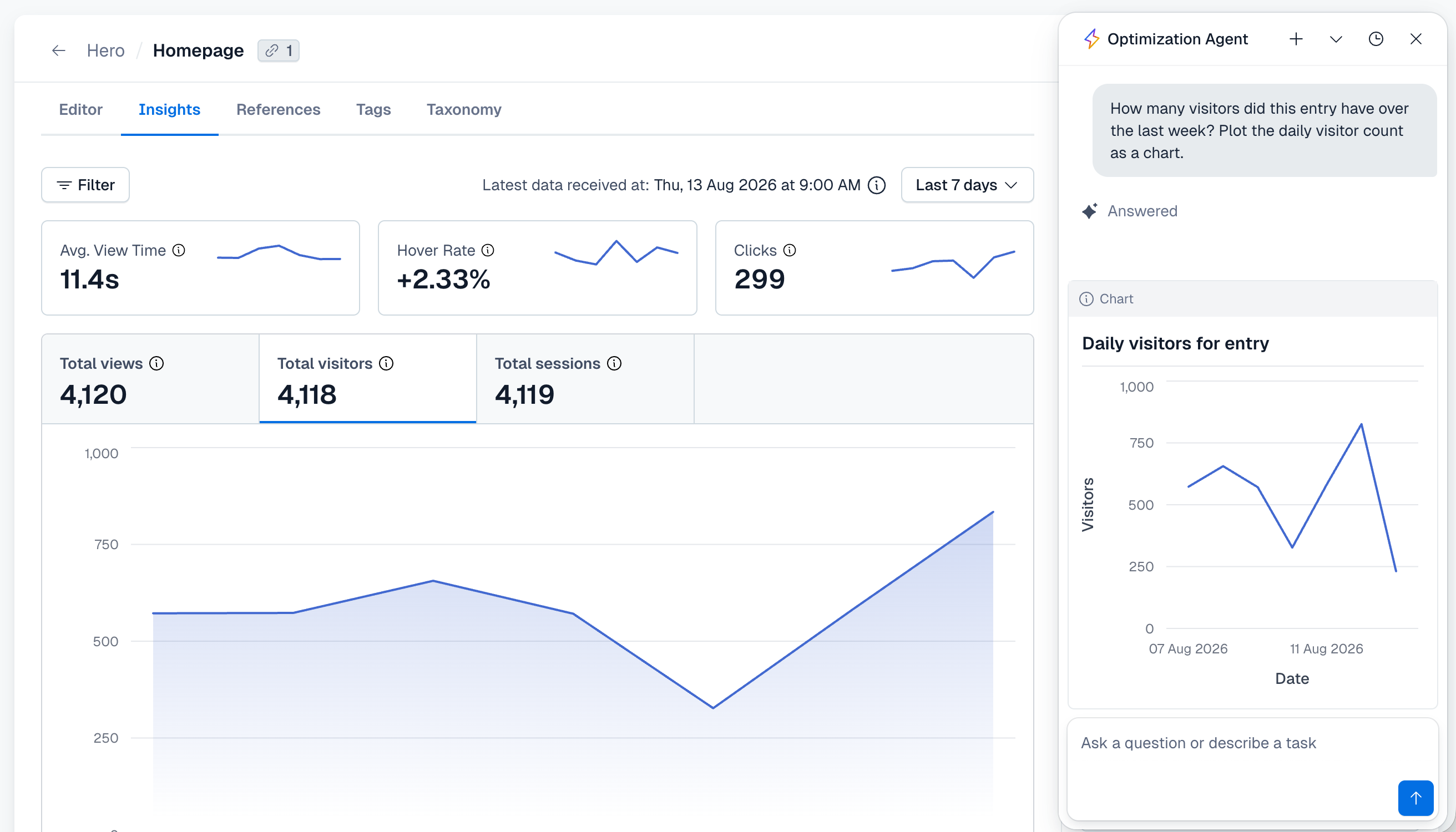The height and width of the screenshot is (832, 1456).
Task: Click the Clicks value 299
Action: pyautogui.click(x=760, y=280)
